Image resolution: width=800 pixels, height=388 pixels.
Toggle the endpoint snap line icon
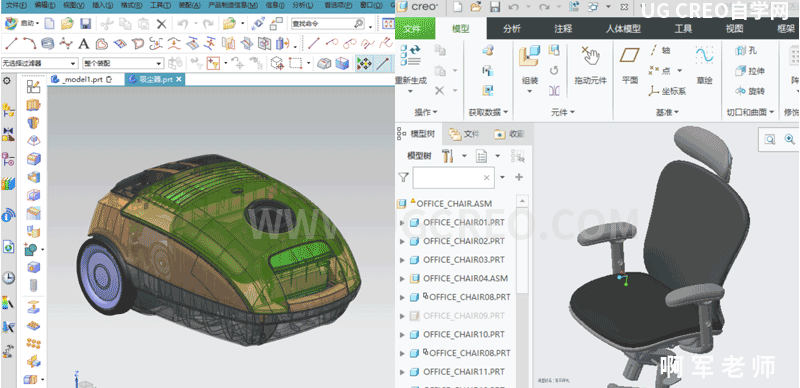tap(383, 64)
